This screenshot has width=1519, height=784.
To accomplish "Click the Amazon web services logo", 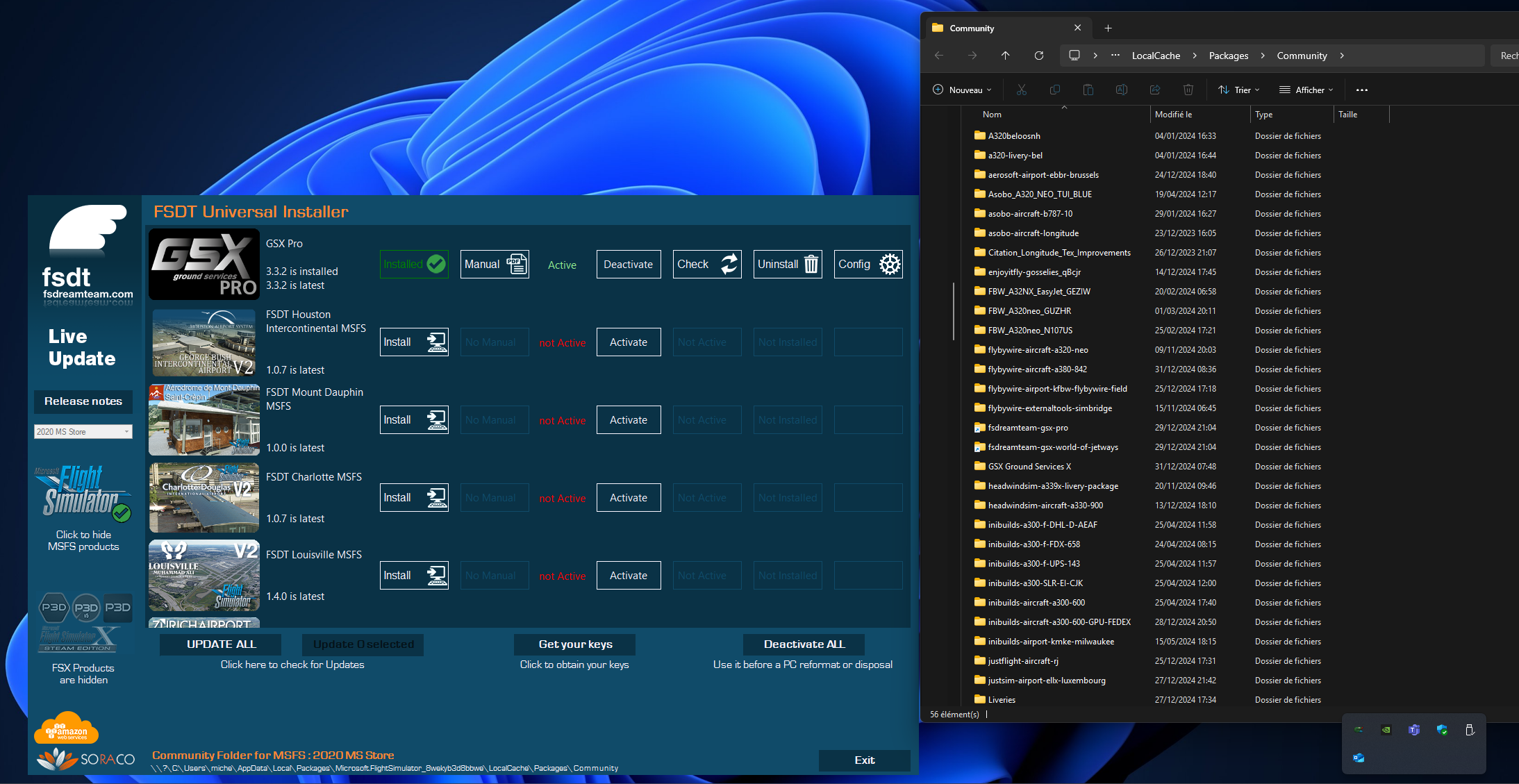I will pyautogui.click(x=66, y=728).
